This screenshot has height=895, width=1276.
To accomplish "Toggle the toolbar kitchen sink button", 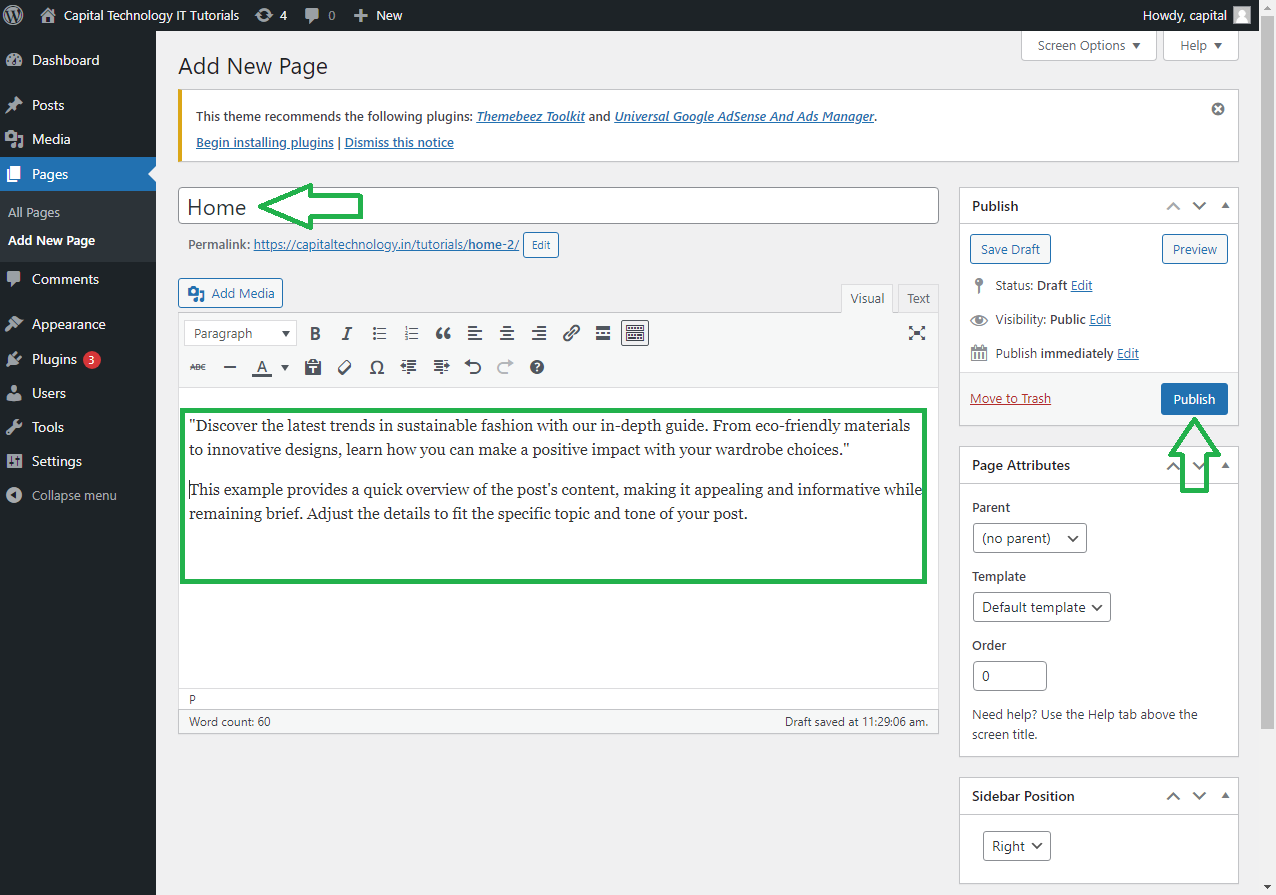I will tap(635, 334).
